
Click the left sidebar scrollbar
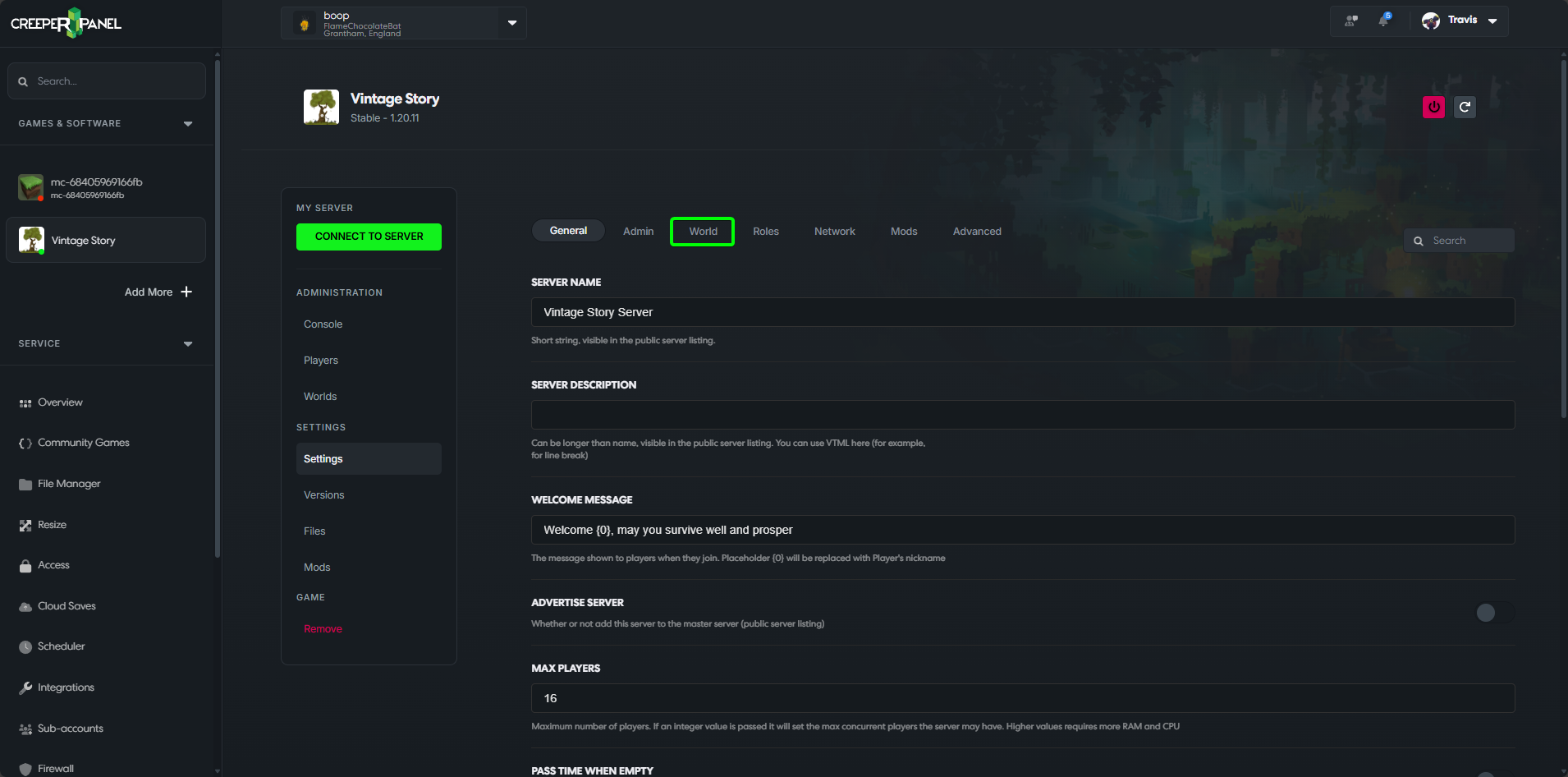coord(218,308)
